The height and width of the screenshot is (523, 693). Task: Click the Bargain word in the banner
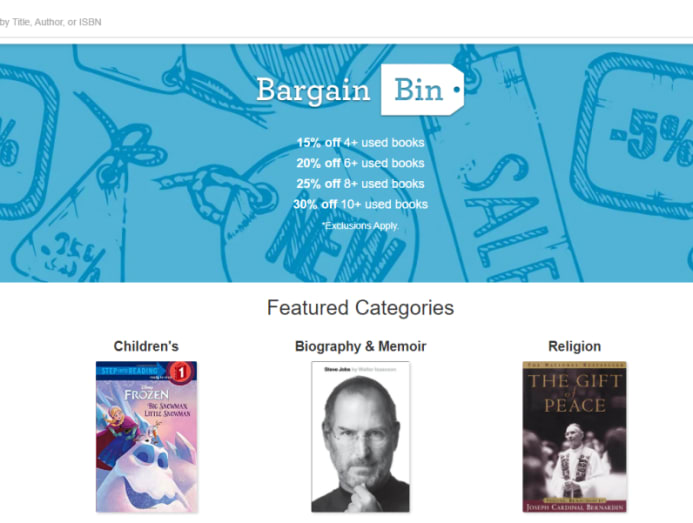click(313, 90)
